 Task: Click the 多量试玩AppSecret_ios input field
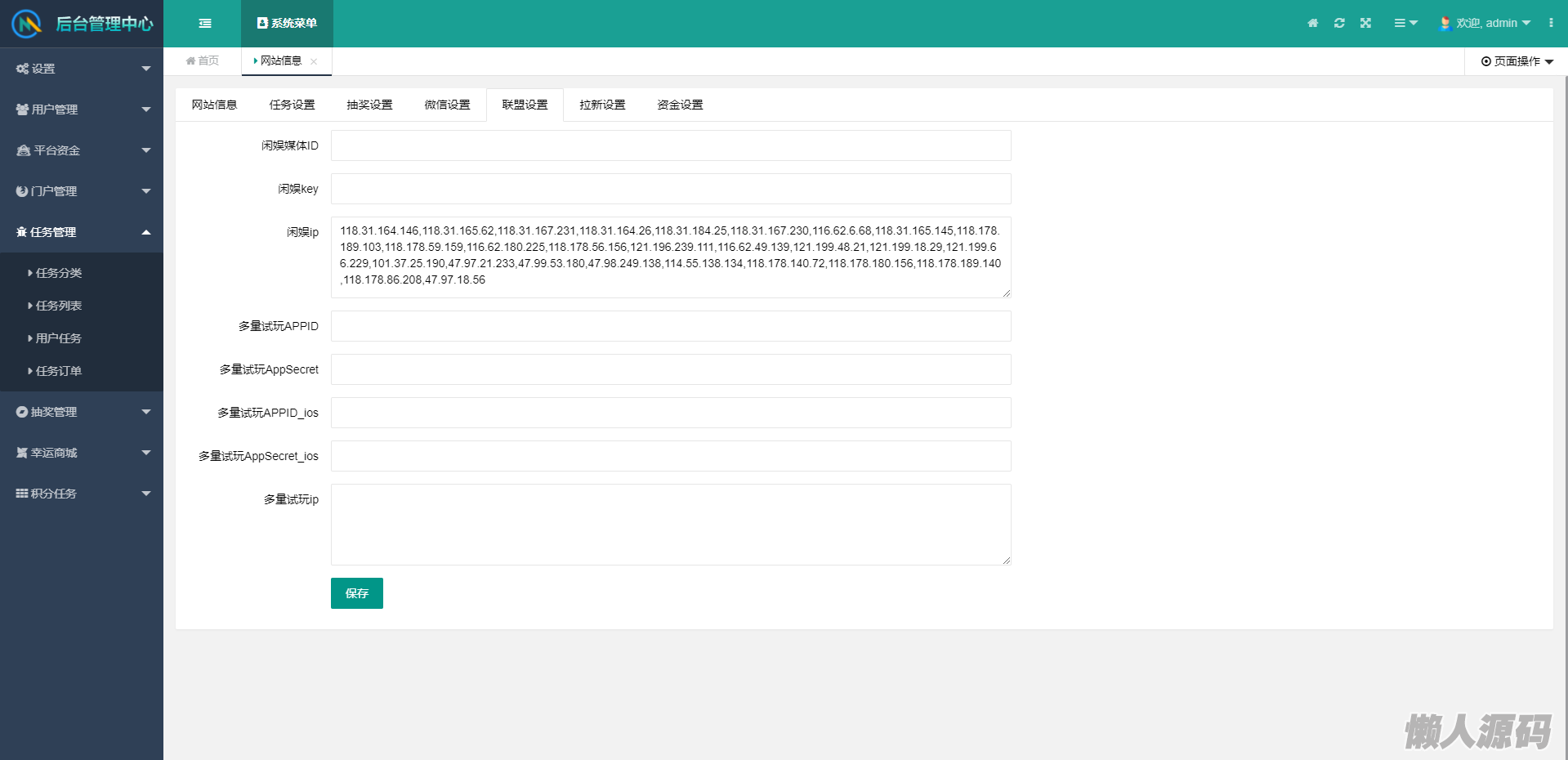coord(671,456)
